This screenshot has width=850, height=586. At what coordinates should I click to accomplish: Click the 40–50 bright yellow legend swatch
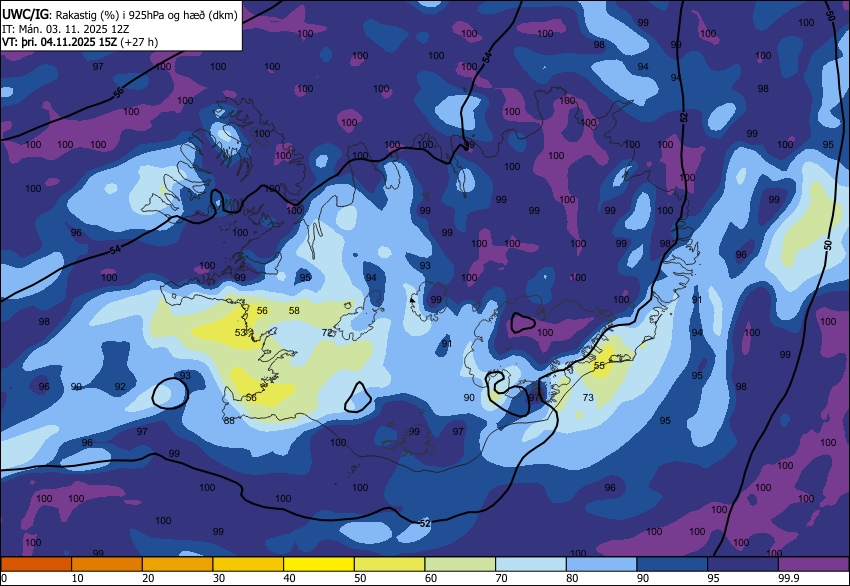pos(319,564)
